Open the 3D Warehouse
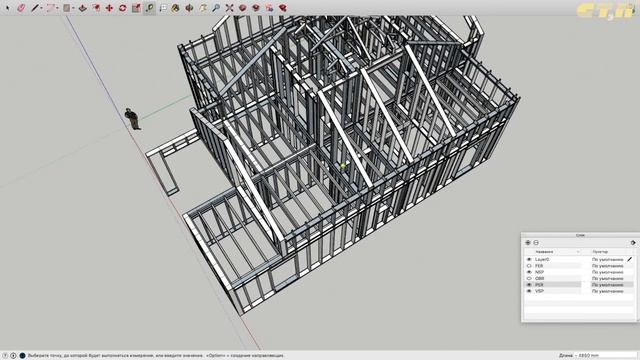 [x=242, y=8]
